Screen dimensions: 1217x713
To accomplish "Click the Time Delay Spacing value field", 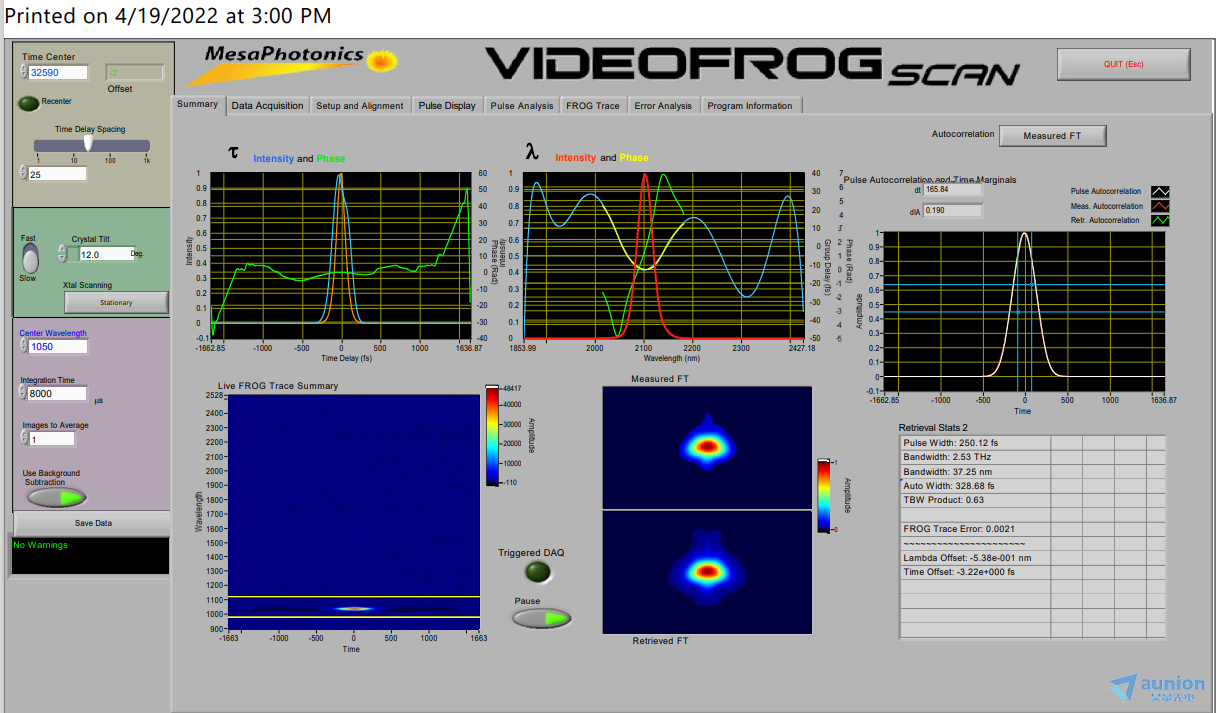I will point(58,174).
